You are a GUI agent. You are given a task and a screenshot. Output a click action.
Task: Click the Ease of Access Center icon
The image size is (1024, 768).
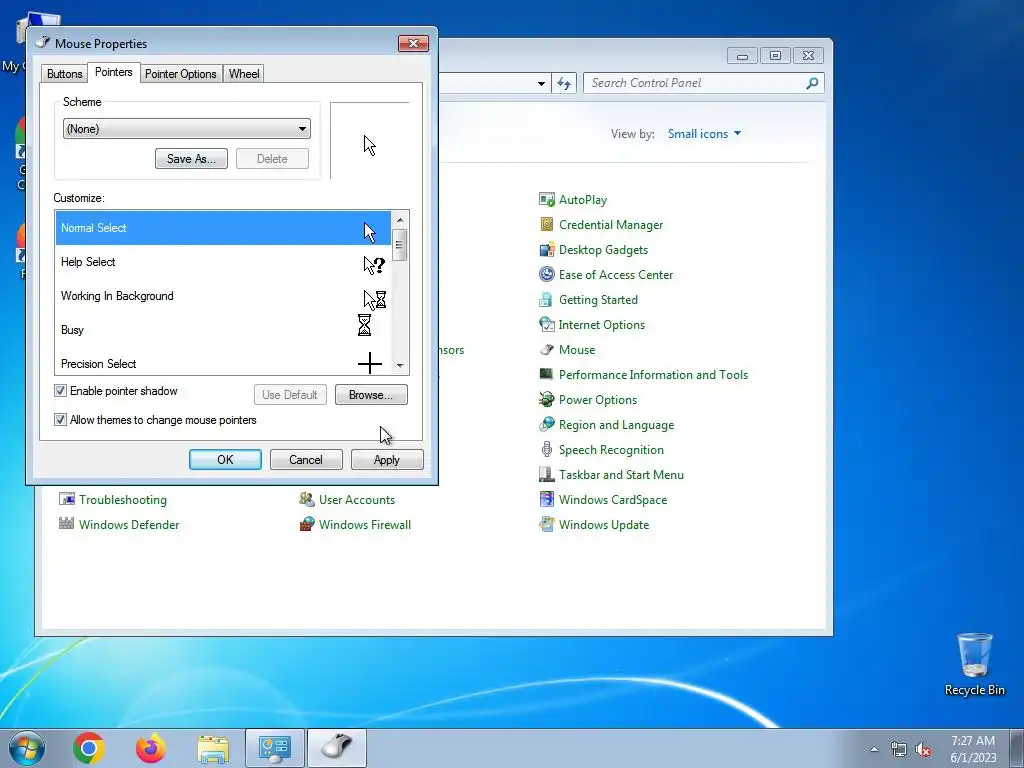pyautogui.click(x=547, y=274)
